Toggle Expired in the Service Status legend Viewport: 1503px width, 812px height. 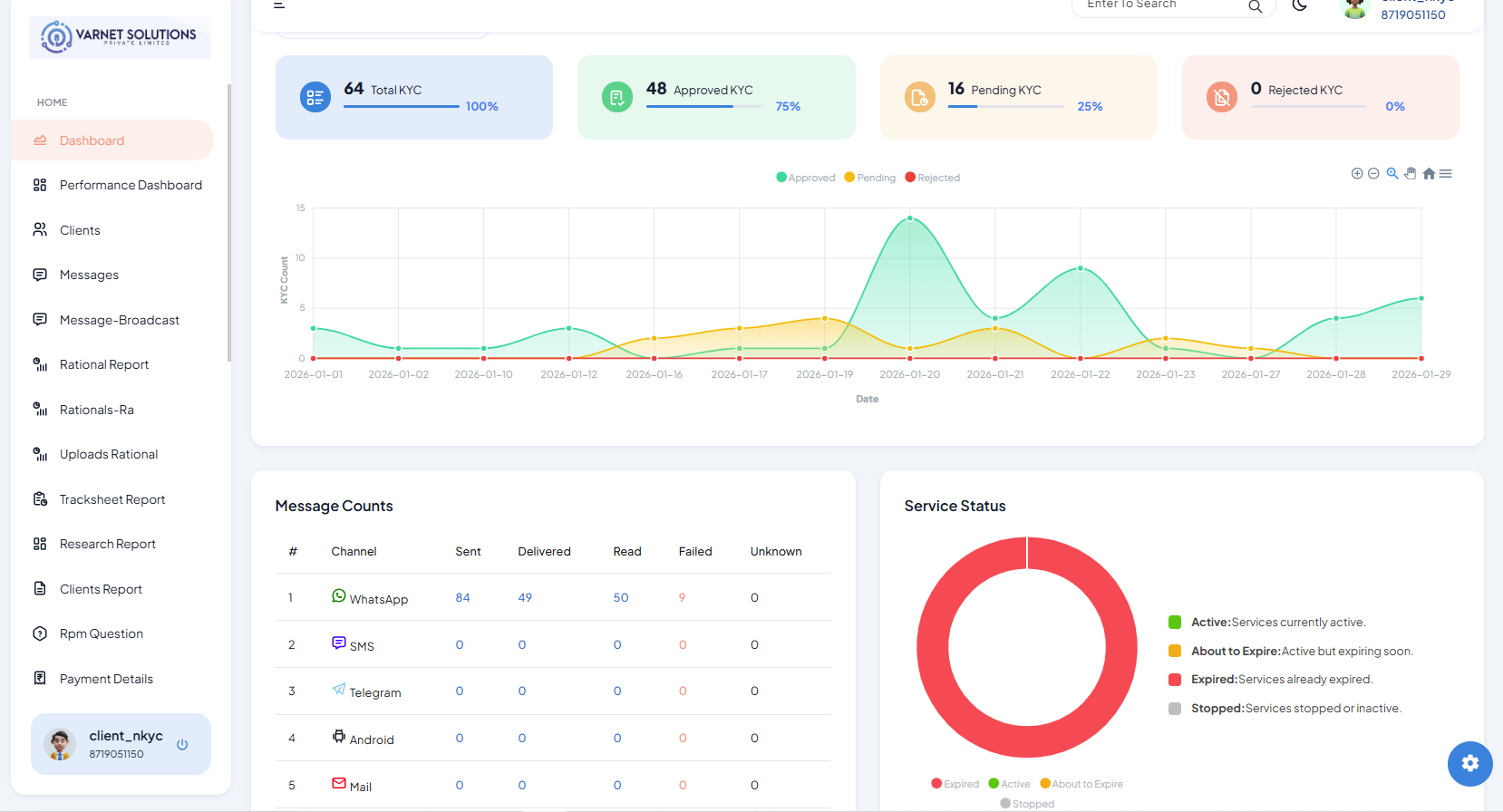tap(955, 784)
